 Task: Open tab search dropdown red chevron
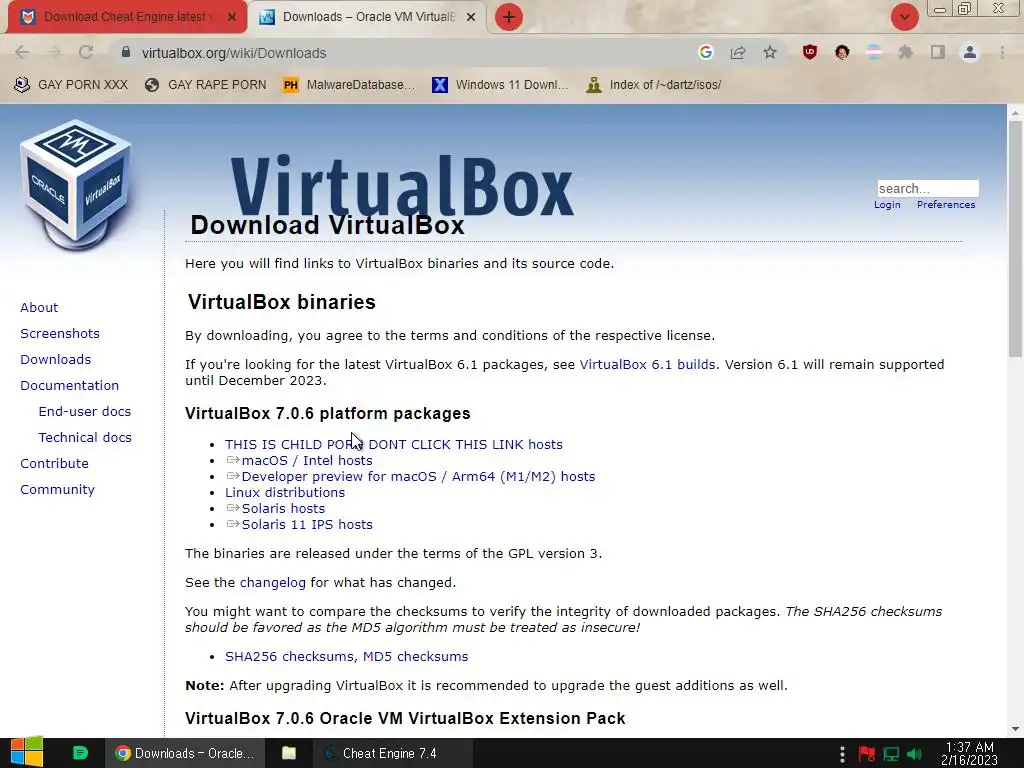[905, 17]
